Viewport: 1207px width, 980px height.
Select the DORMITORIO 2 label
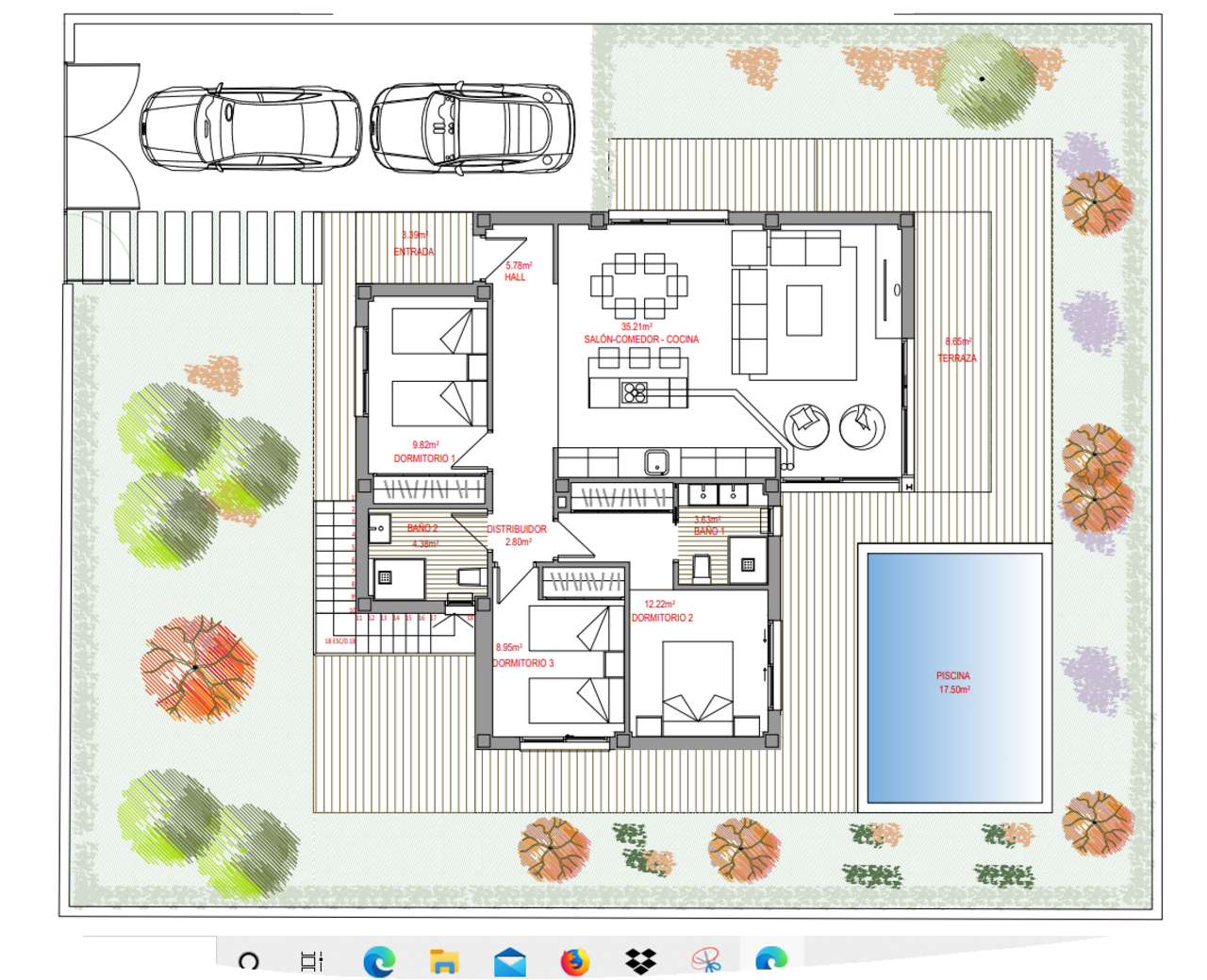coord(662,618)
